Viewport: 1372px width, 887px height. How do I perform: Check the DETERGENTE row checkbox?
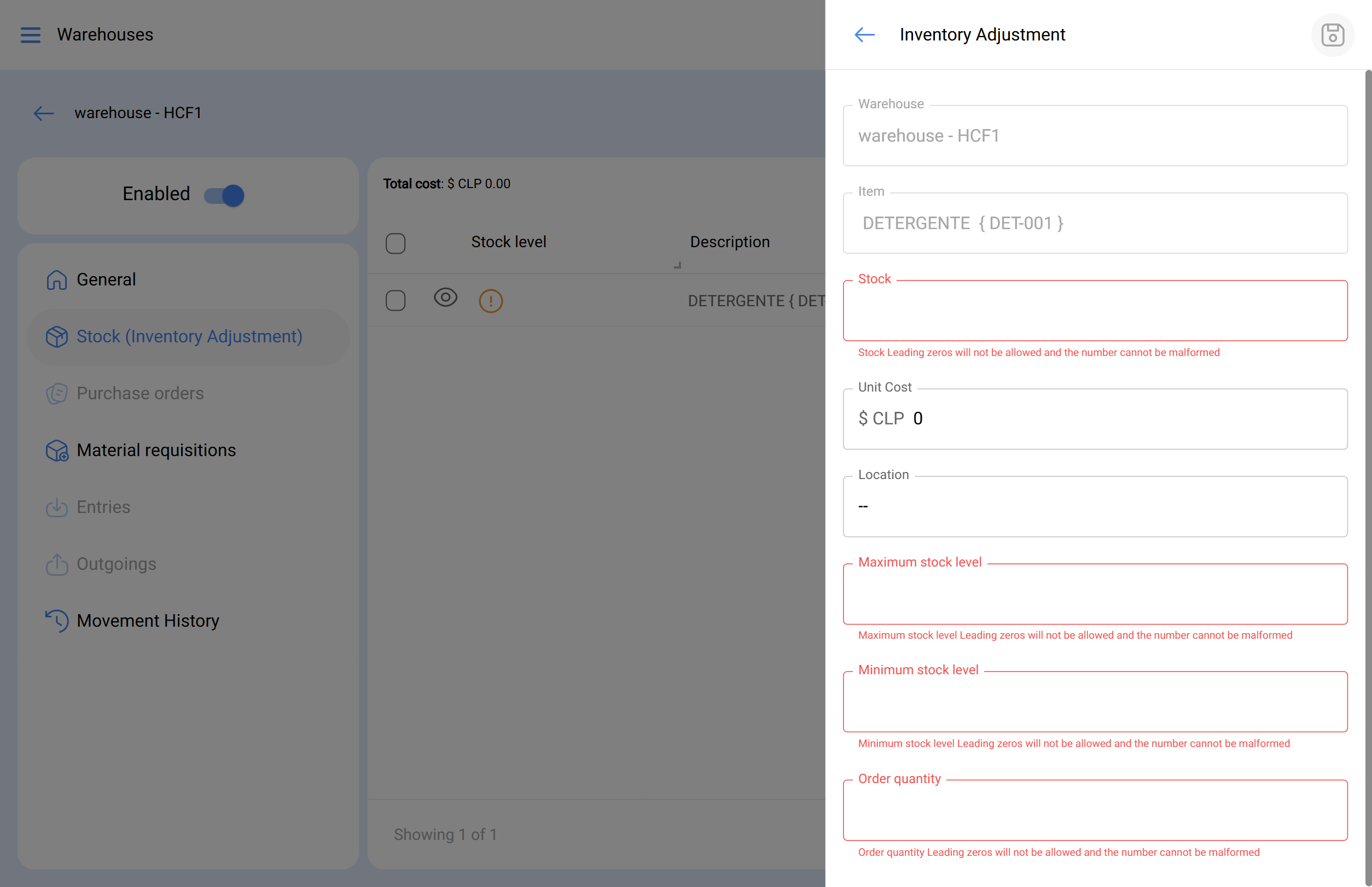click(396, 301)
